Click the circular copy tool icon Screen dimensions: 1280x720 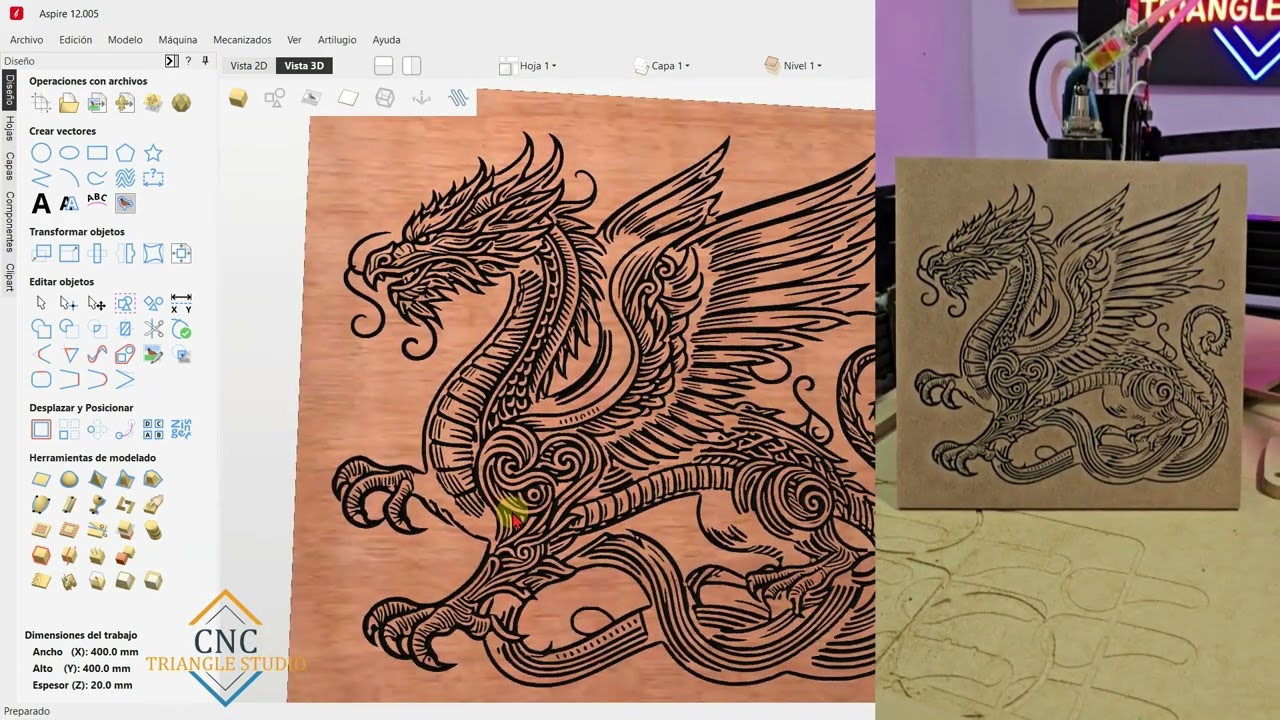97,430
